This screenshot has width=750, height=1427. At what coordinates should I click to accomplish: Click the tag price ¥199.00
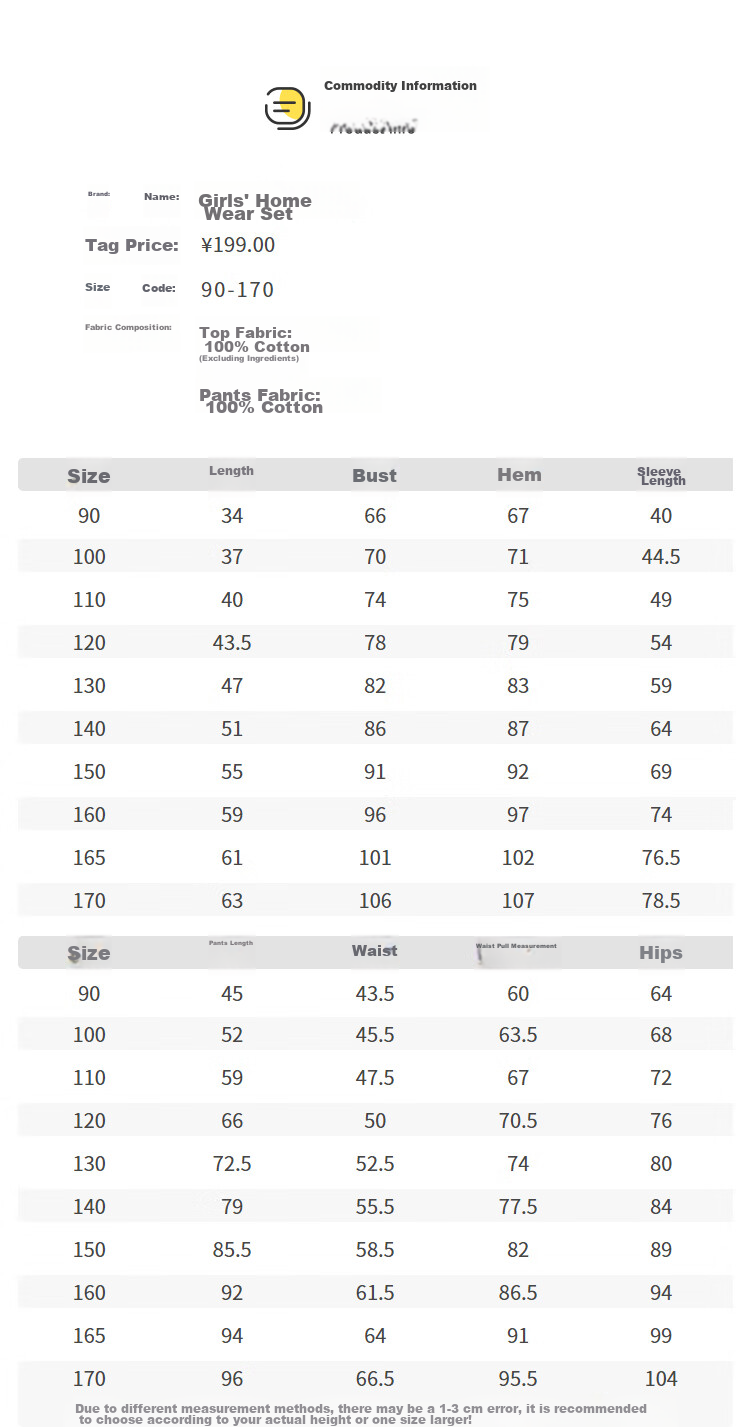(238, 245)
